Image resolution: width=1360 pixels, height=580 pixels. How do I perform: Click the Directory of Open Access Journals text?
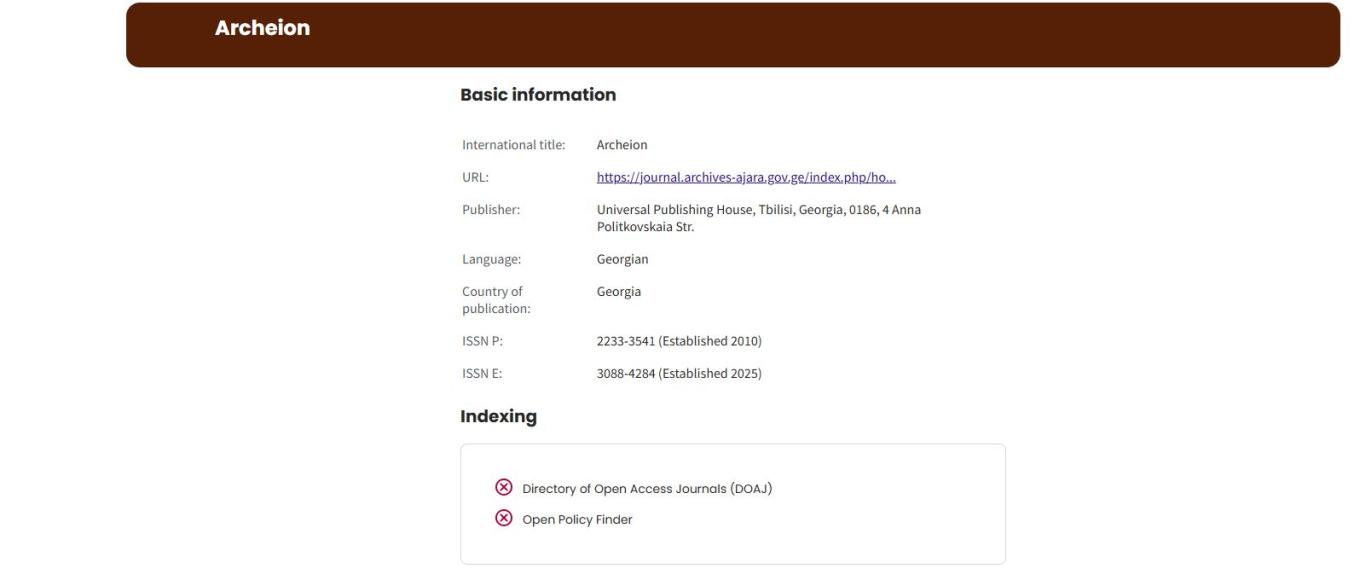pyautogui.click(x=647, y=489)
